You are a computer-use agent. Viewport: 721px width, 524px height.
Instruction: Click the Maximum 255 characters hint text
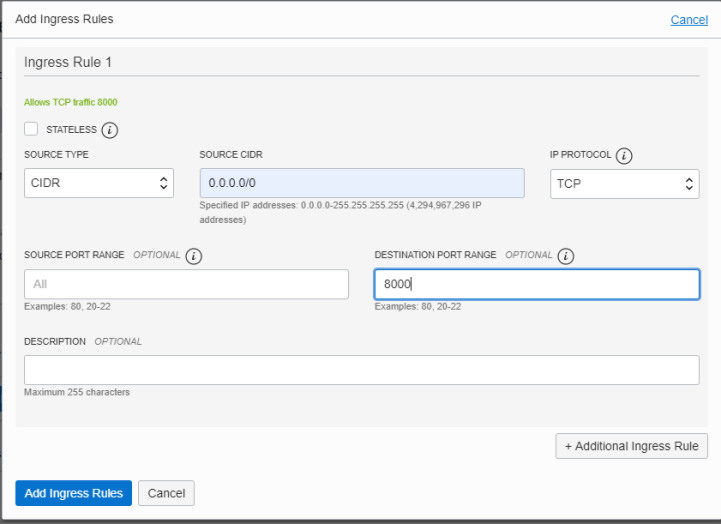77,392
